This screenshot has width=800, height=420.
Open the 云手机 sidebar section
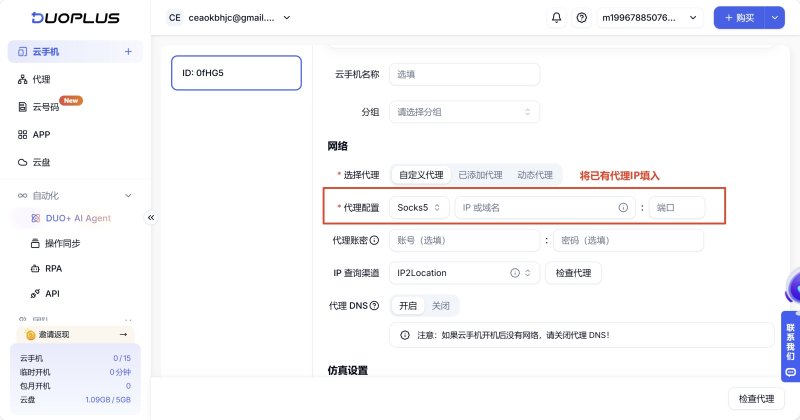coord(75,52)
